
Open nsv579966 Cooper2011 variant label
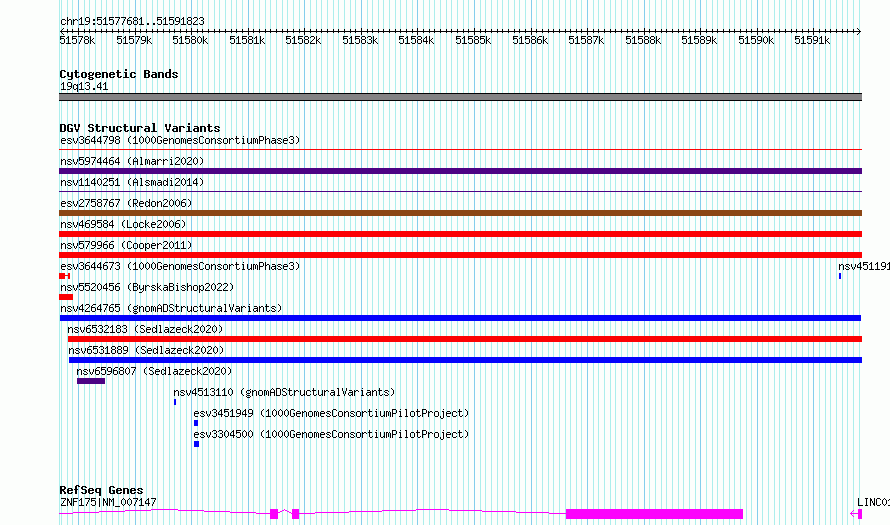tap(126, 245)
